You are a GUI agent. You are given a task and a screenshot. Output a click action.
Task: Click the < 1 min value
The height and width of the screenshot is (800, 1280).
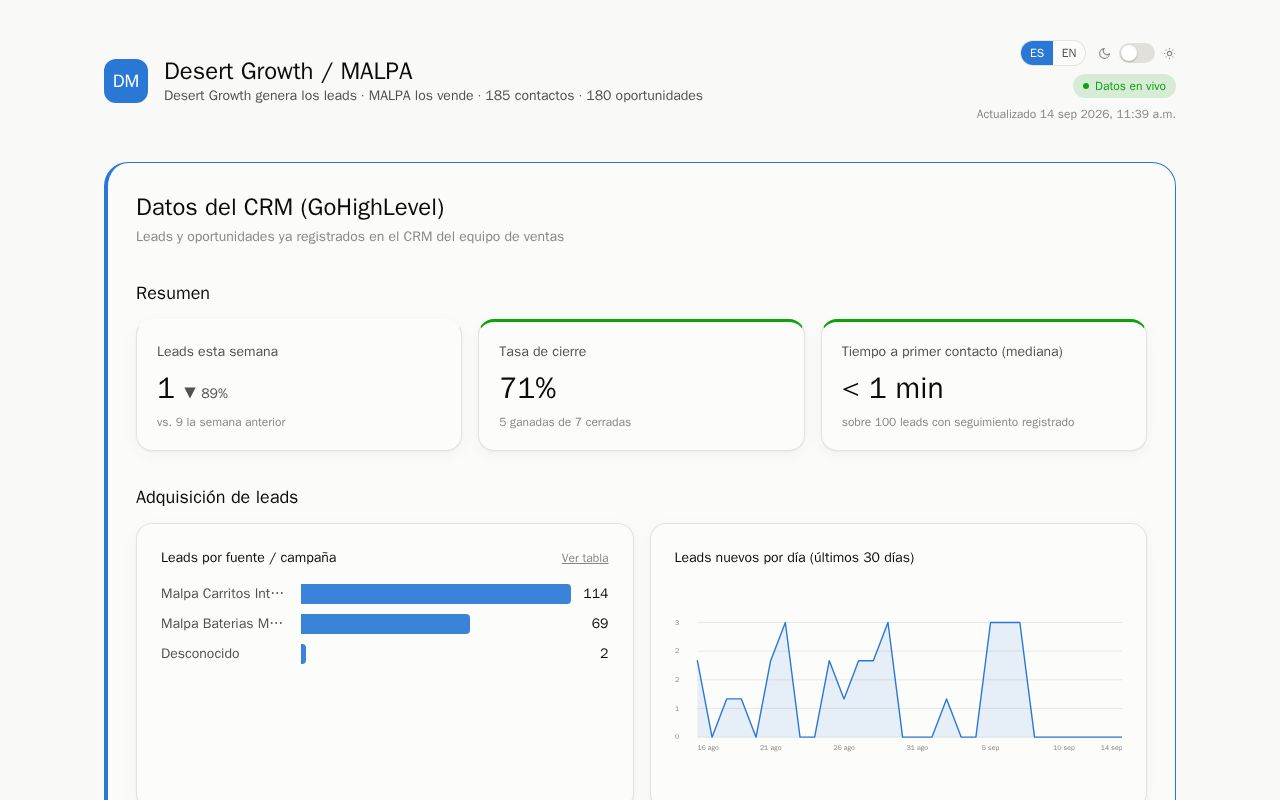click(892, 388)
